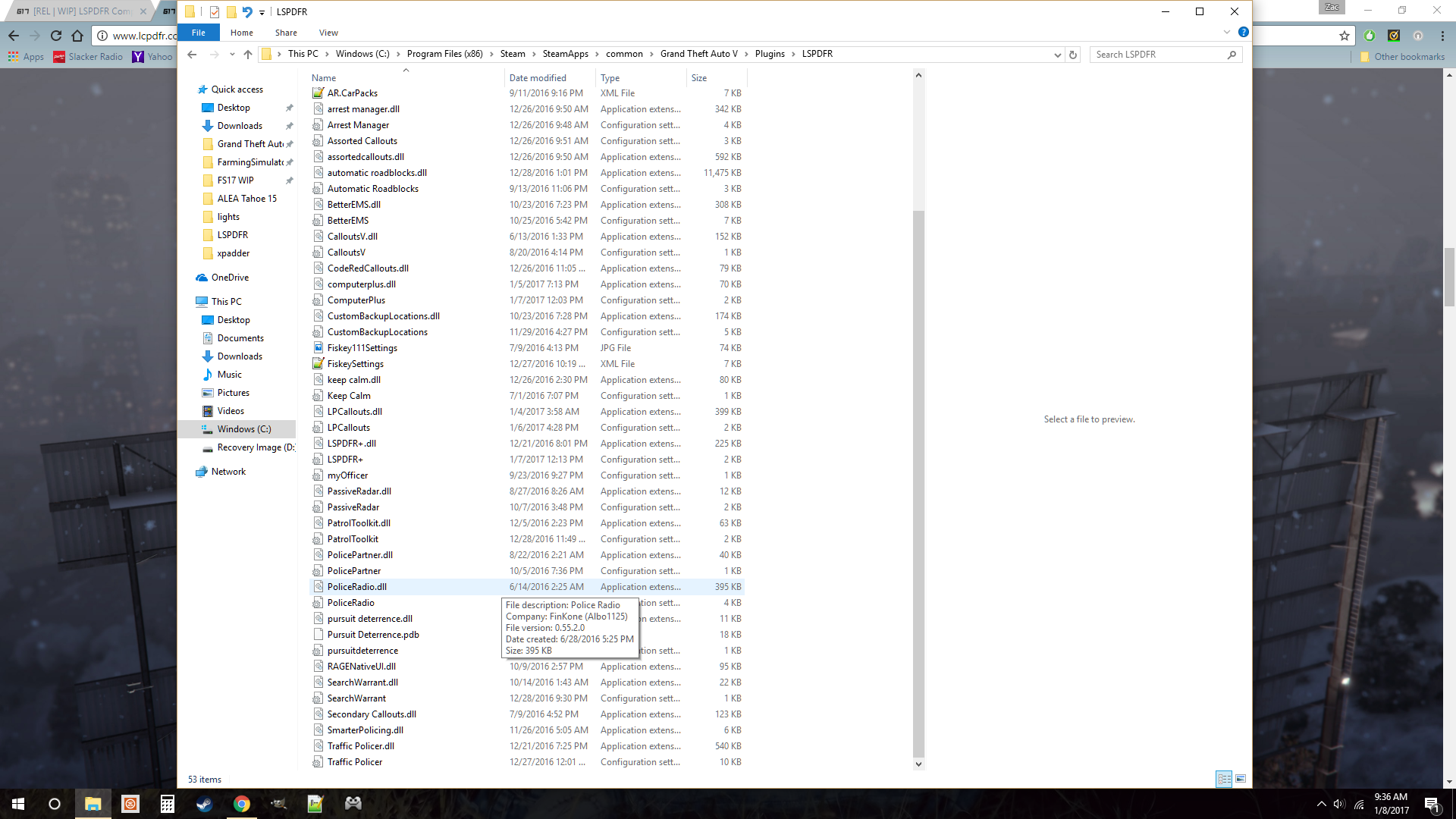Viewport: 1456px width, 819px height.
Task: Switch to details view layout button
Action: click(1223, 779)
